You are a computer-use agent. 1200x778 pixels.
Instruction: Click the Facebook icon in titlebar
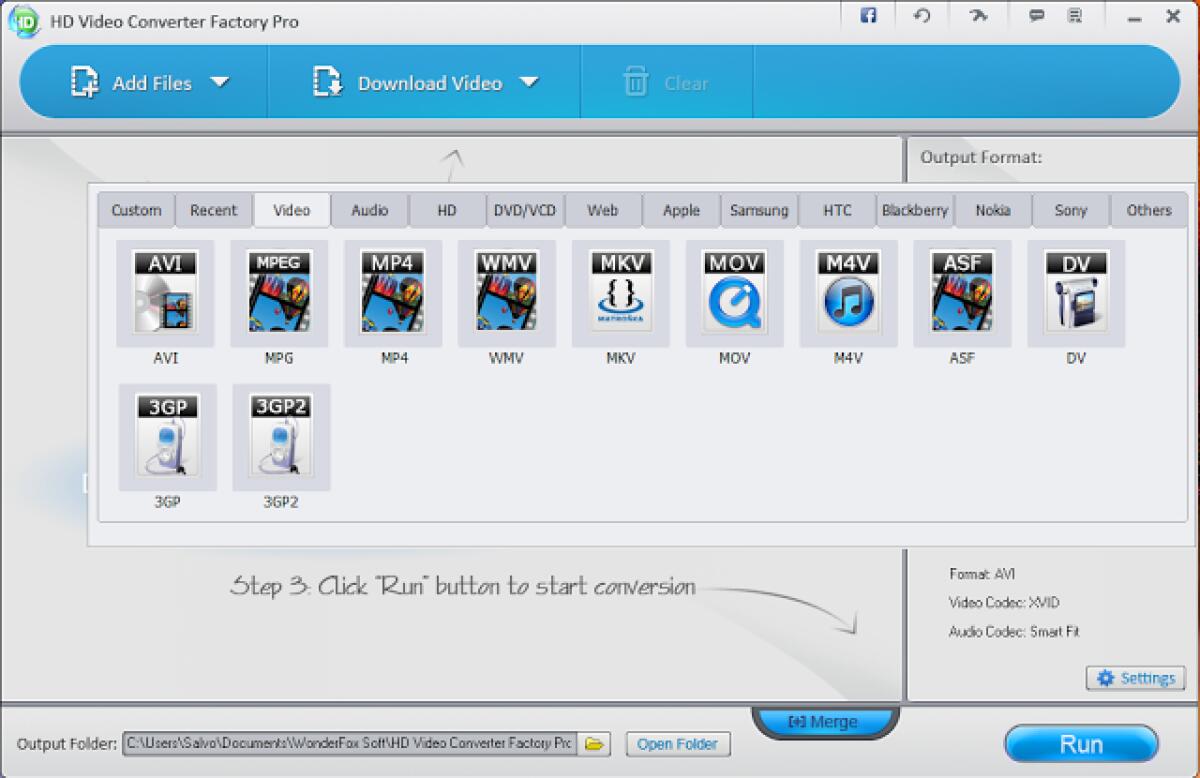coord(868,16)
